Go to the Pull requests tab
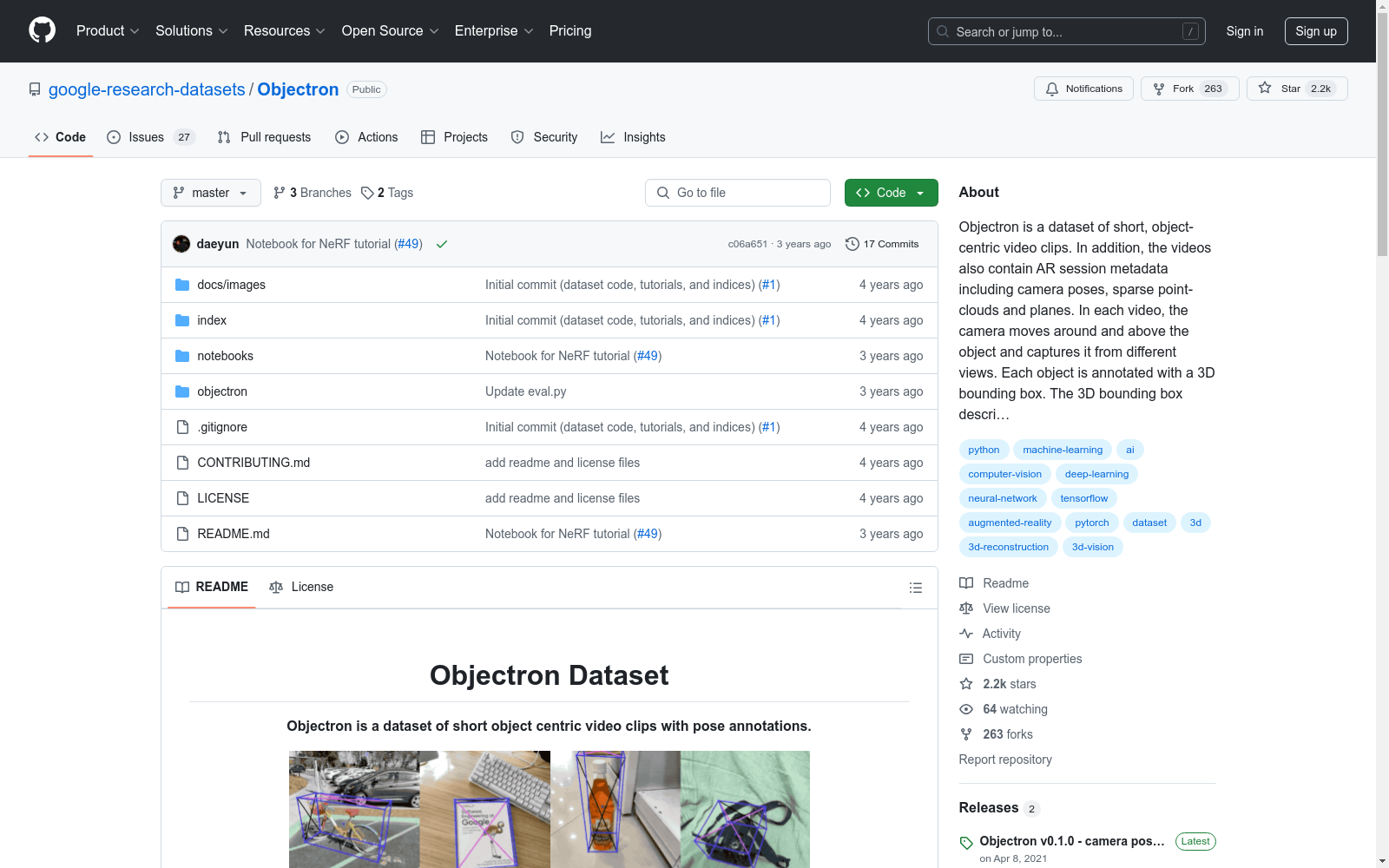The width and height of the screenshot is (1389, 868). [x=264, y=137]
